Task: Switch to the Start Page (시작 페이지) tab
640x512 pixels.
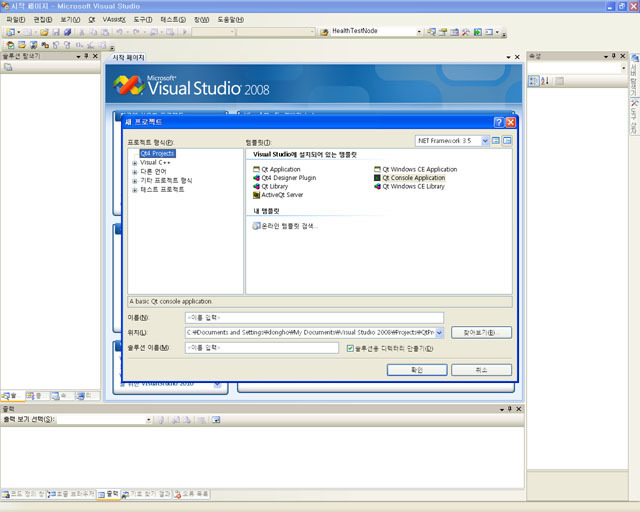Action: coord(128,58)
